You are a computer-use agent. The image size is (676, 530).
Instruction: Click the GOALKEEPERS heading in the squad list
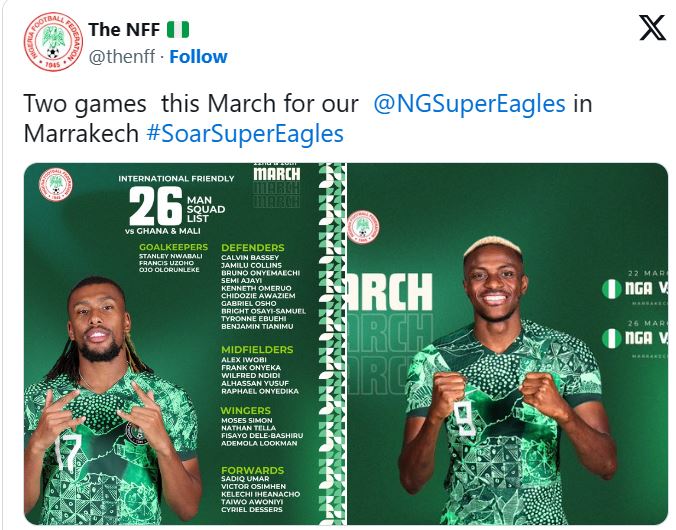click(173, 247)
